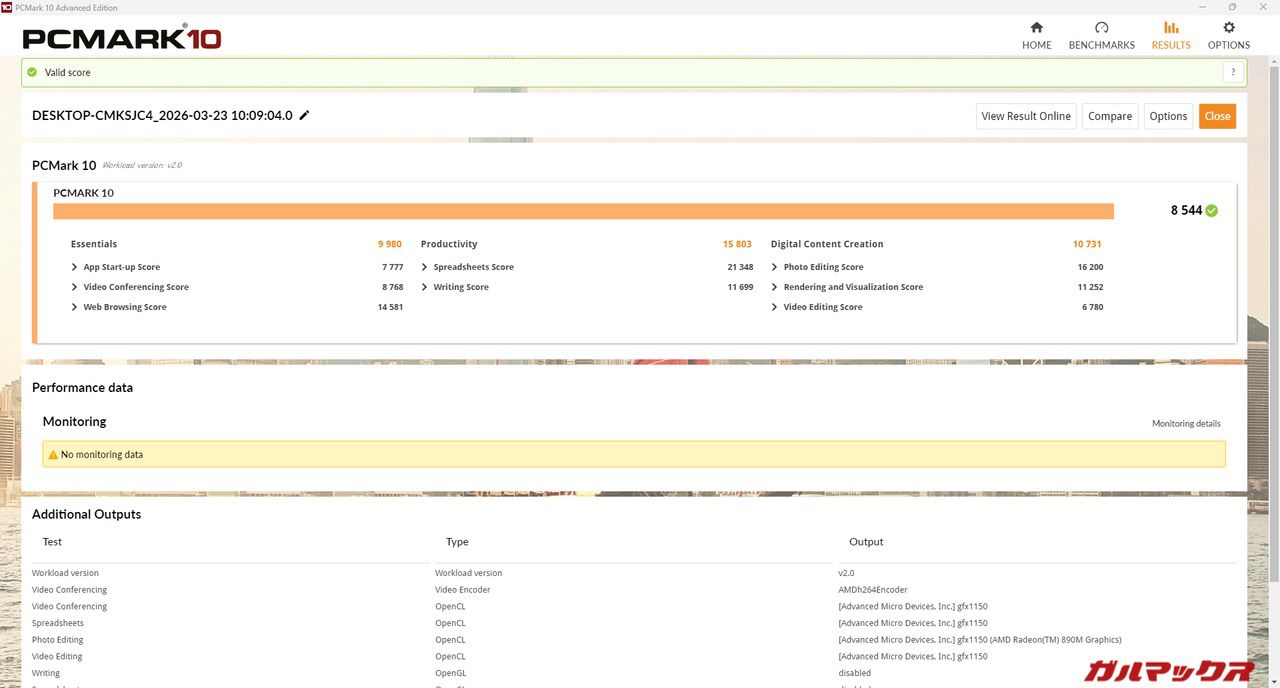
Task: Click the pencil icon to rename result
Action: [x=305, y=115]
